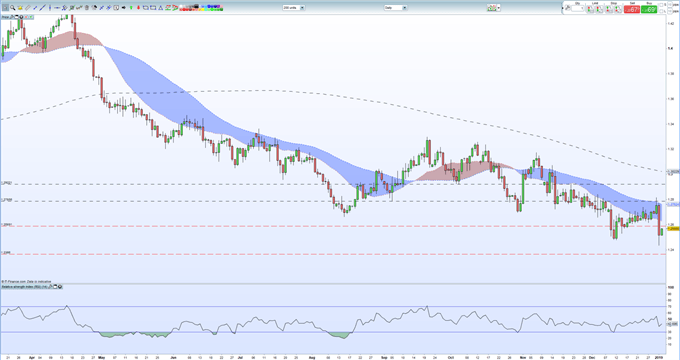Close the Relative Strength Index indicator panel
The width and height of the screenshot is (680, 360).
[60, 287]
